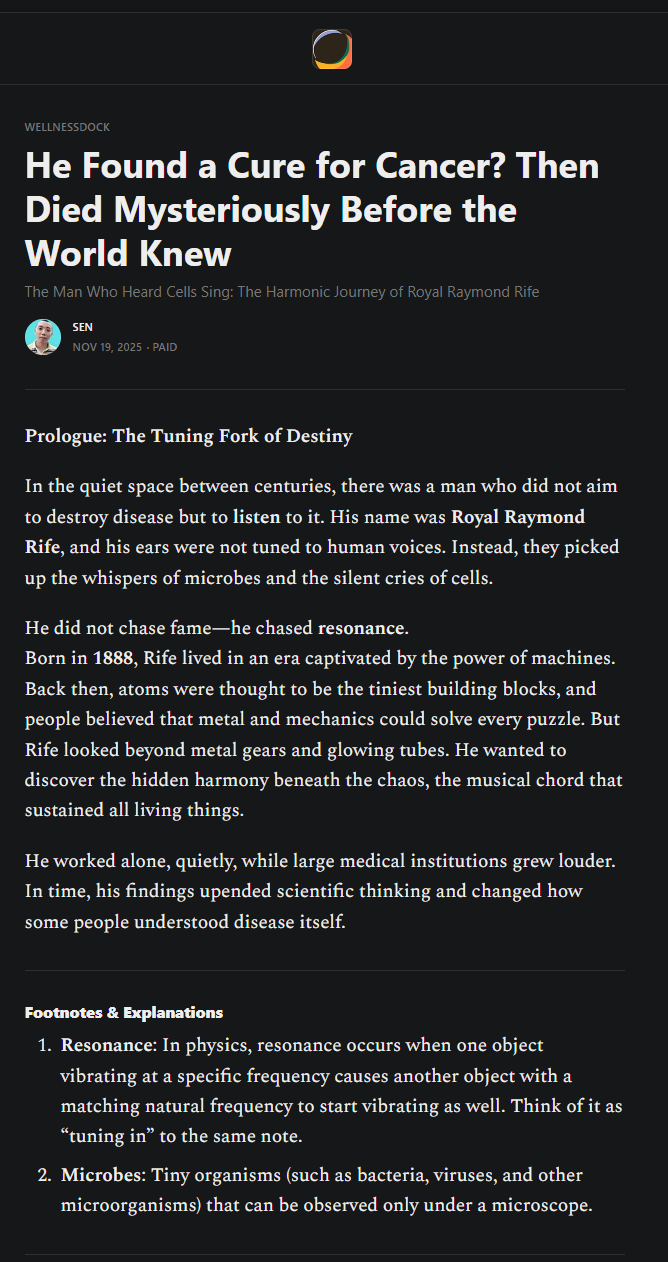The width and height of the screenshot is (668, 1262).
Task: Click the bold word 'resonance' after 'he chased'
Action: pos(361,629)
